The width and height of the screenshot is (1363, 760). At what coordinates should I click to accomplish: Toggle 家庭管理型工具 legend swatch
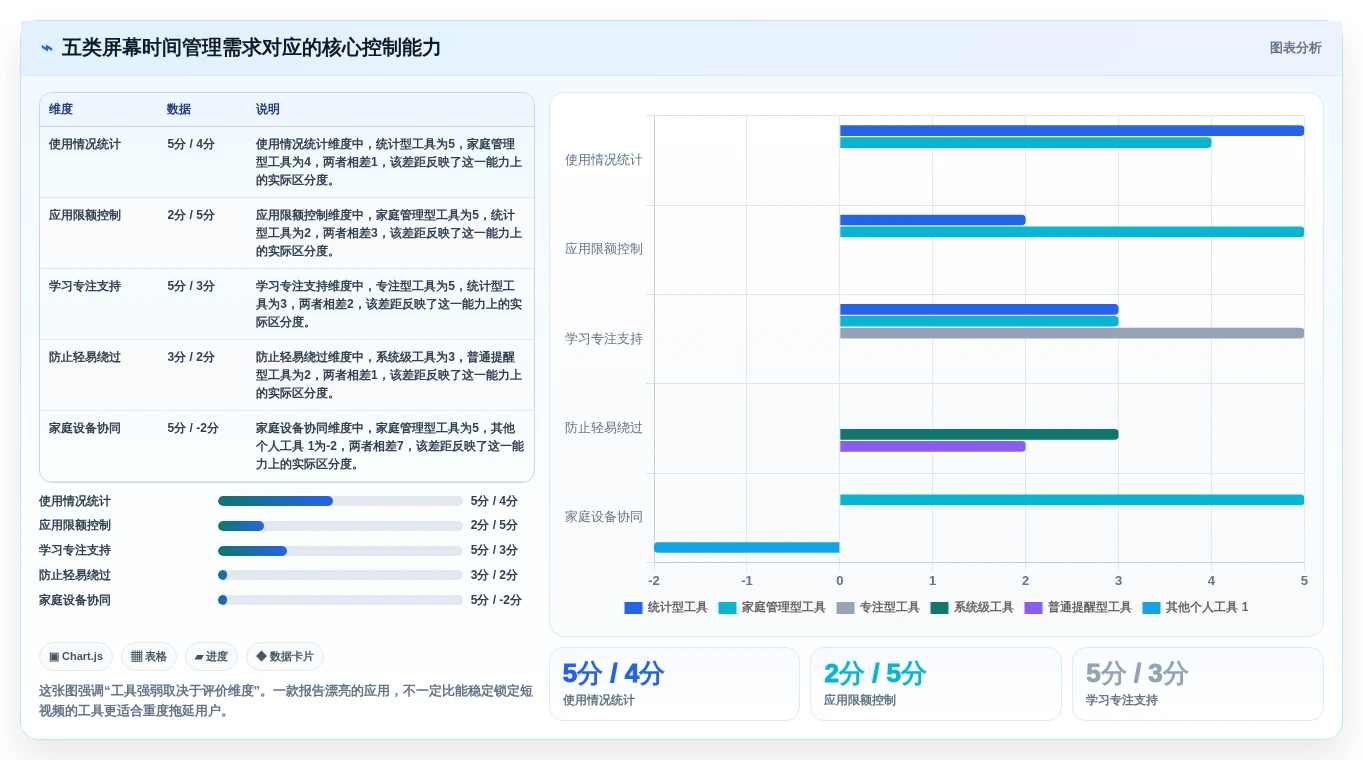pyautogui.click(x=727, y=608)
